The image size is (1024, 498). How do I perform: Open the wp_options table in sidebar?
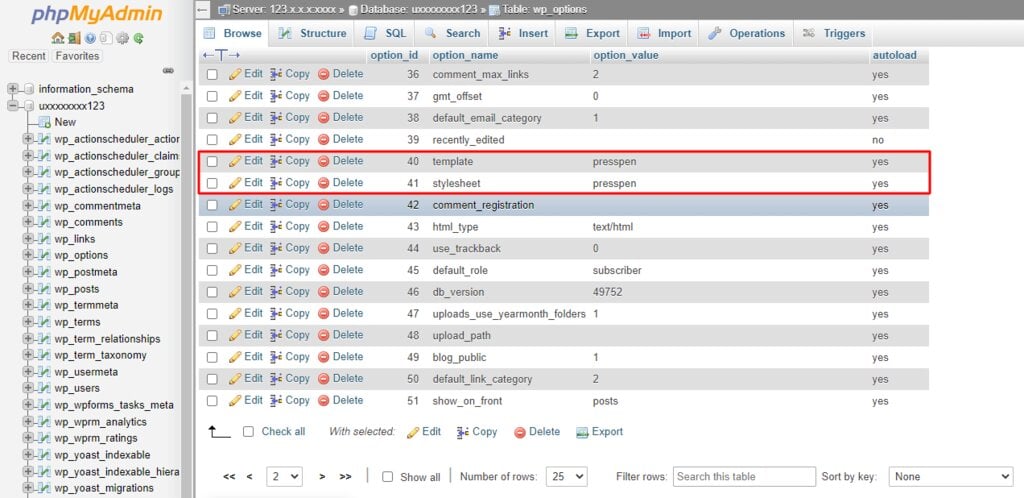(81, 255)
